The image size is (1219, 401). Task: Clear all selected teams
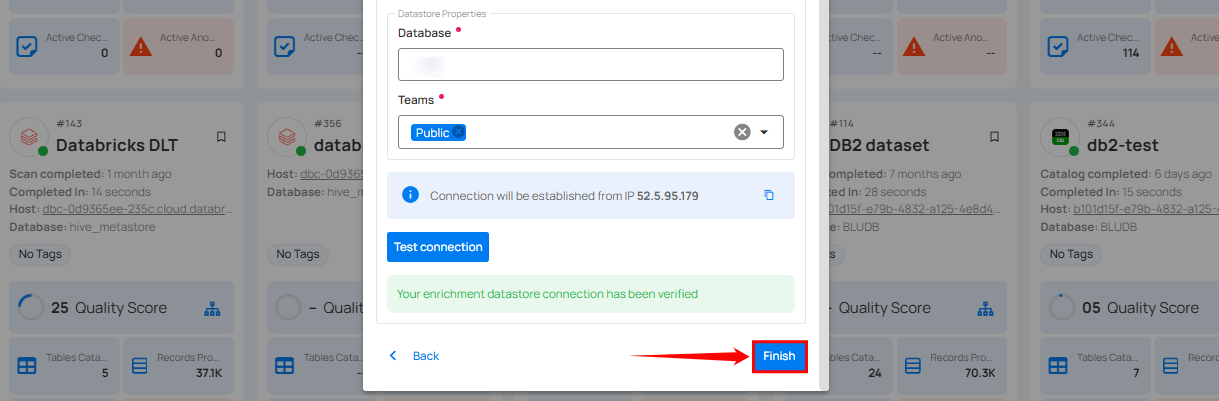click(x=742, y=132)
